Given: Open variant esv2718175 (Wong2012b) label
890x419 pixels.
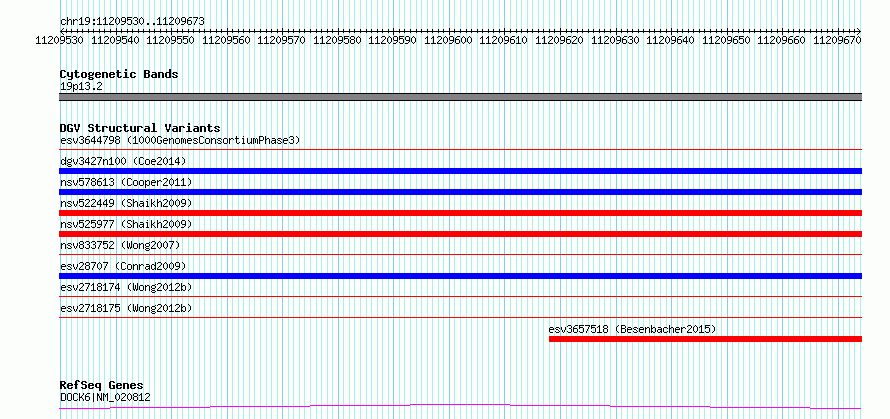Looking at the screenshot, I should [x=126, y=308].
